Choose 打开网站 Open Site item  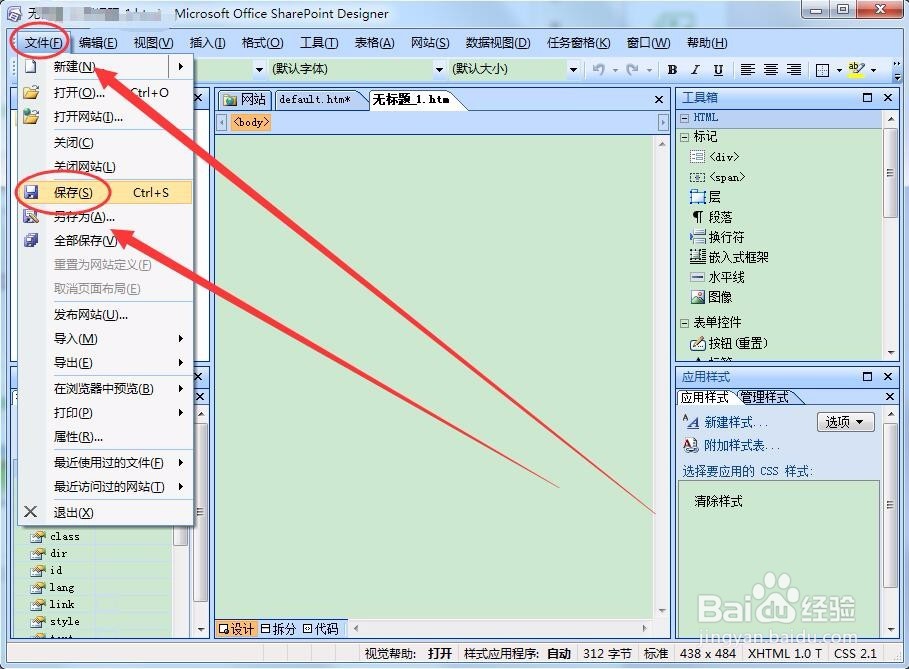[105, 117]
